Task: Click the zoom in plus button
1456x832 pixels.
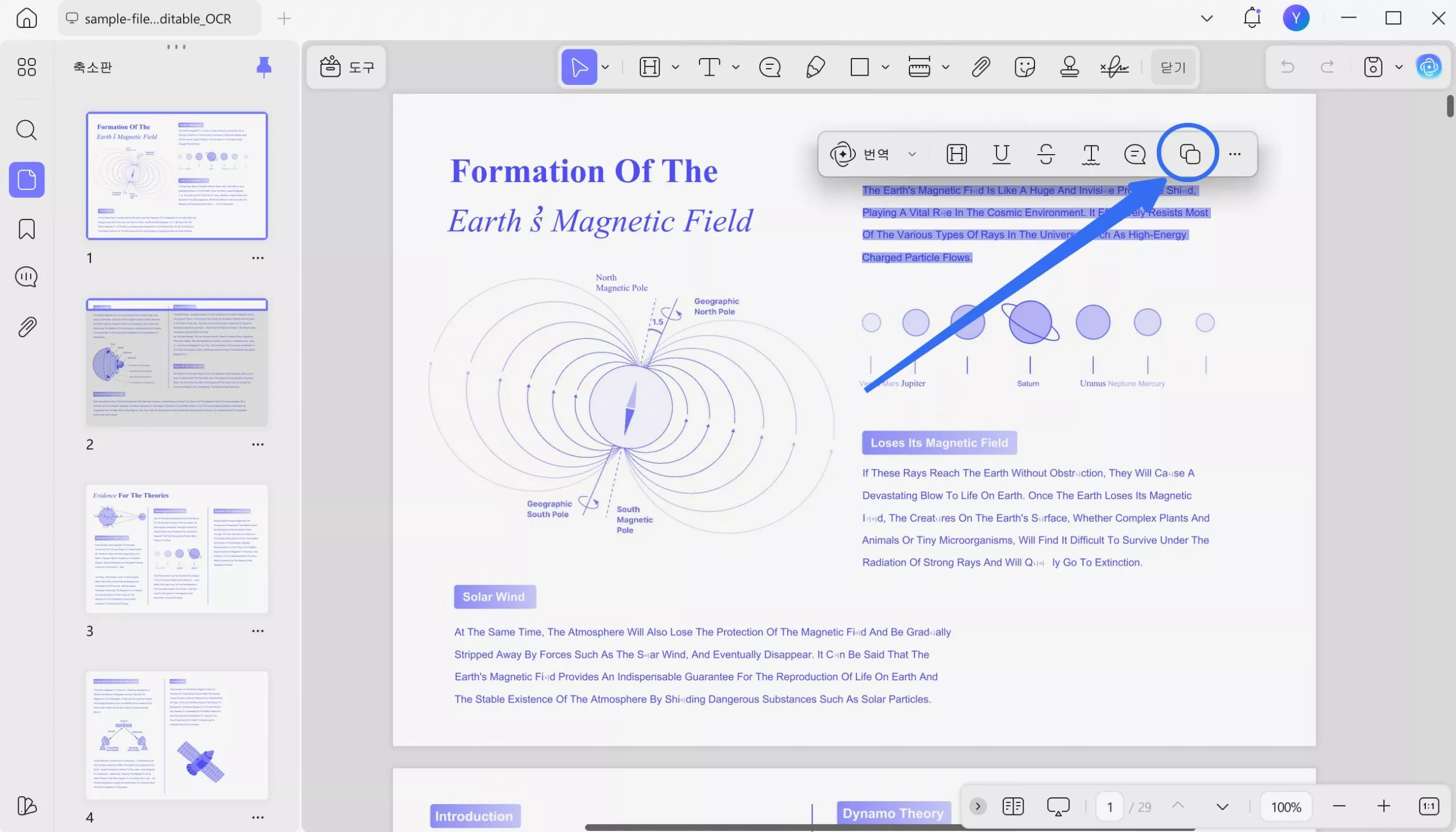Action: [1383, 806]
